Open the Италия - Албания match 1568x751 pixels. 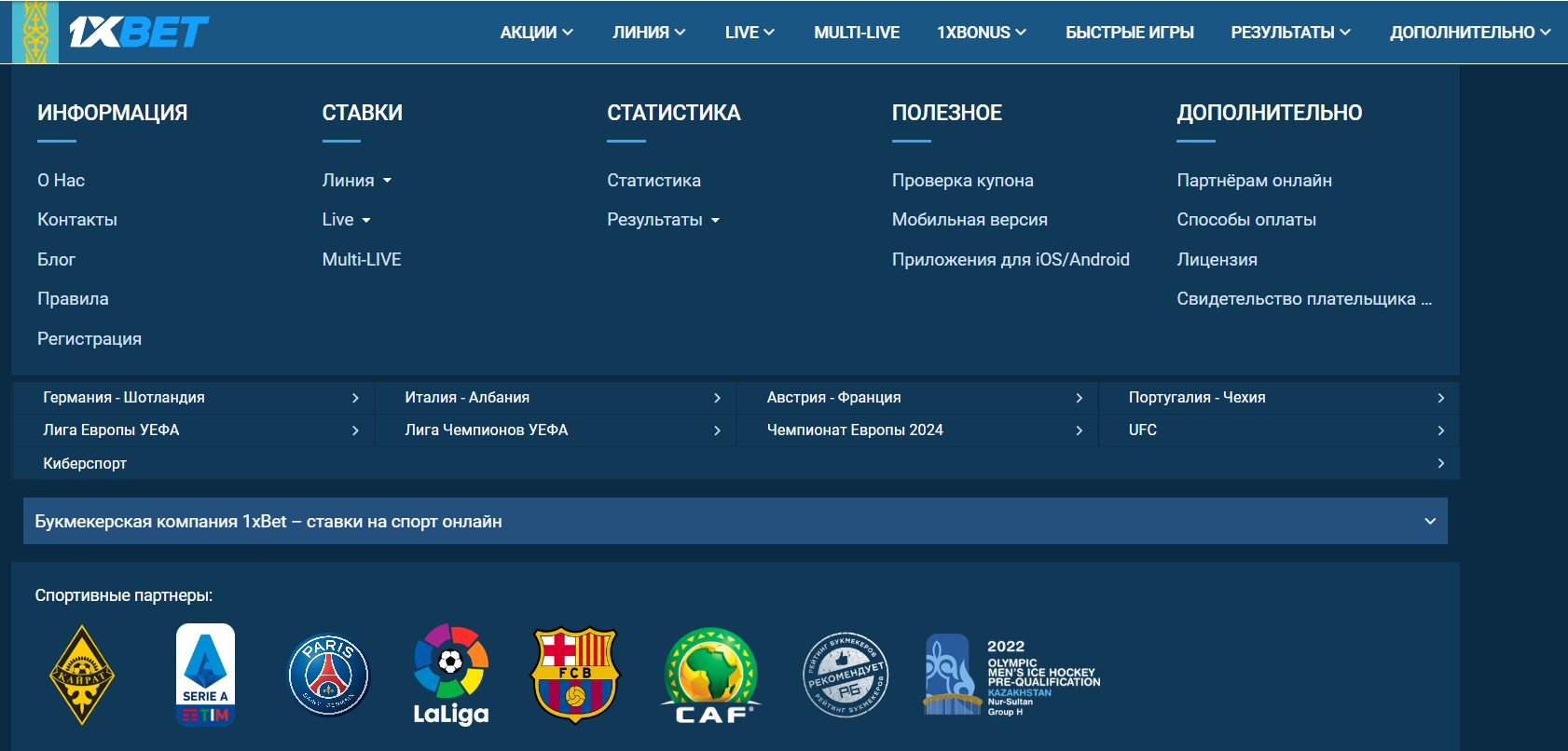(556, 398)
